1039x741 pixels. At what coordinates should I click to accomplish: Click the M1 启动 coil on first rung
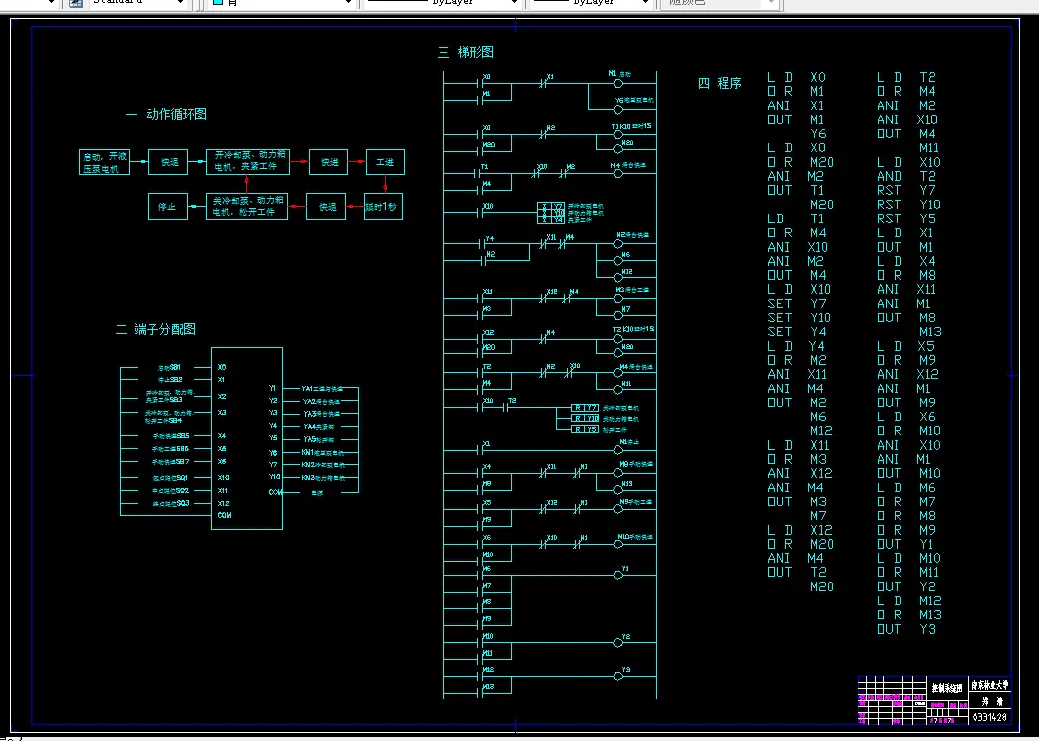click(618, 84)
